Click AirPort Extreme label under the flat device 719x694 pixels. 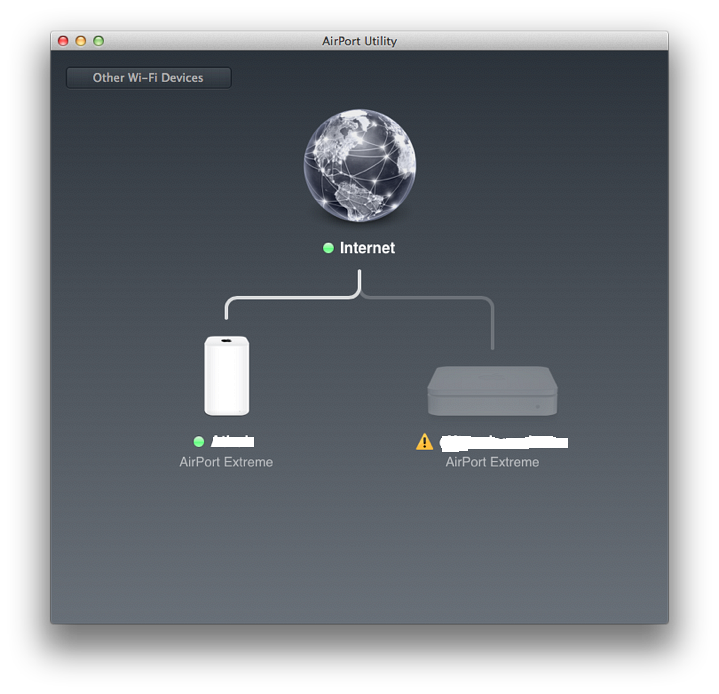[x=492, y=462]
